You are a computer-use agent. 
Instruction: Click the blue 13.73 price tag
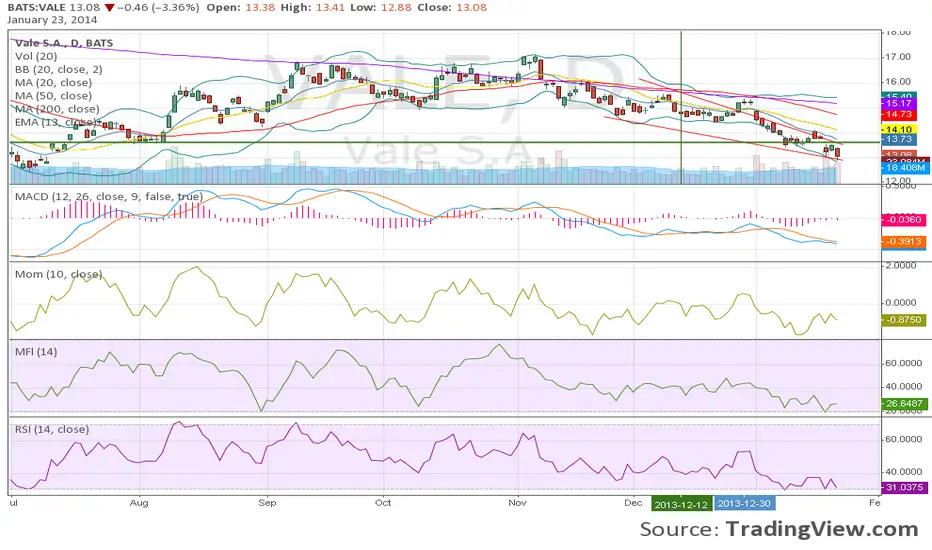tap(898, 139)
